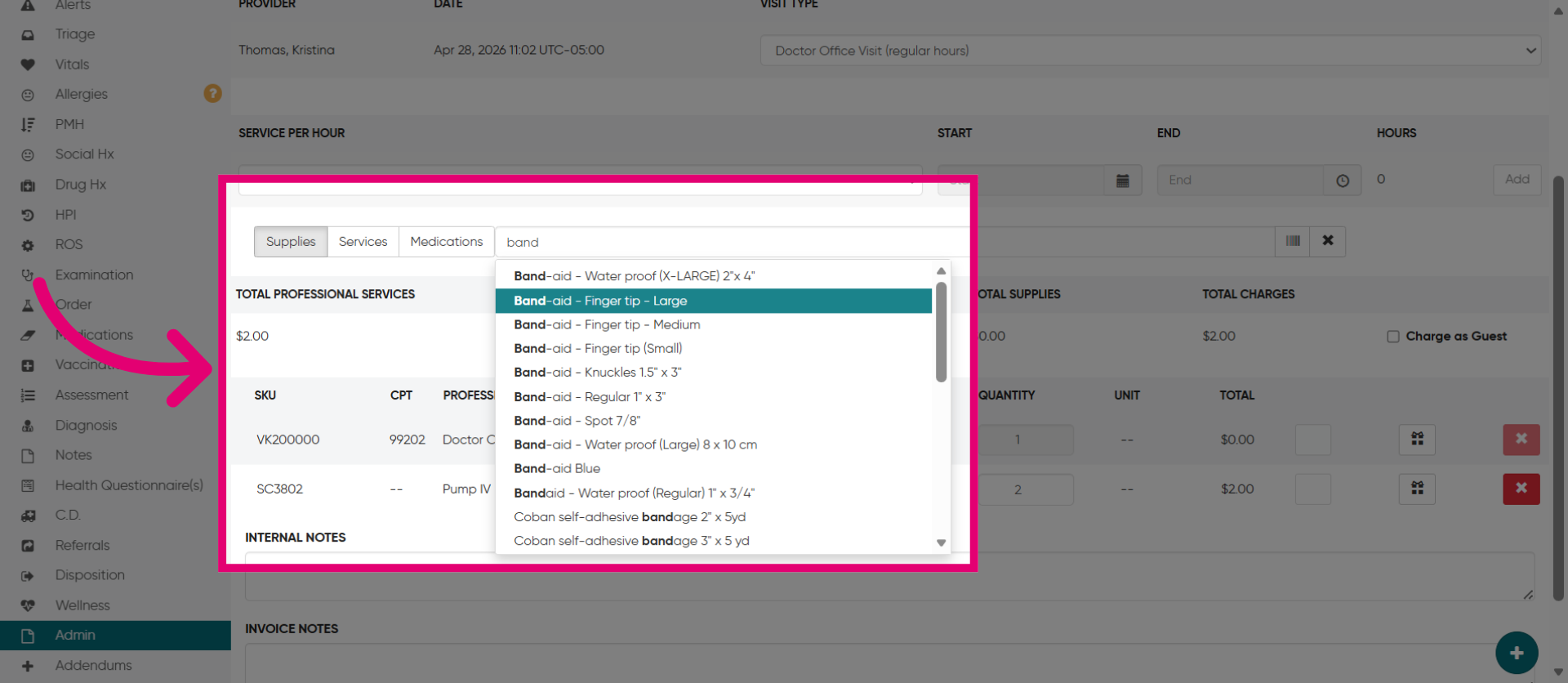Select Bandaid Water proof (Regular) 1" x 3/4"

714,493
